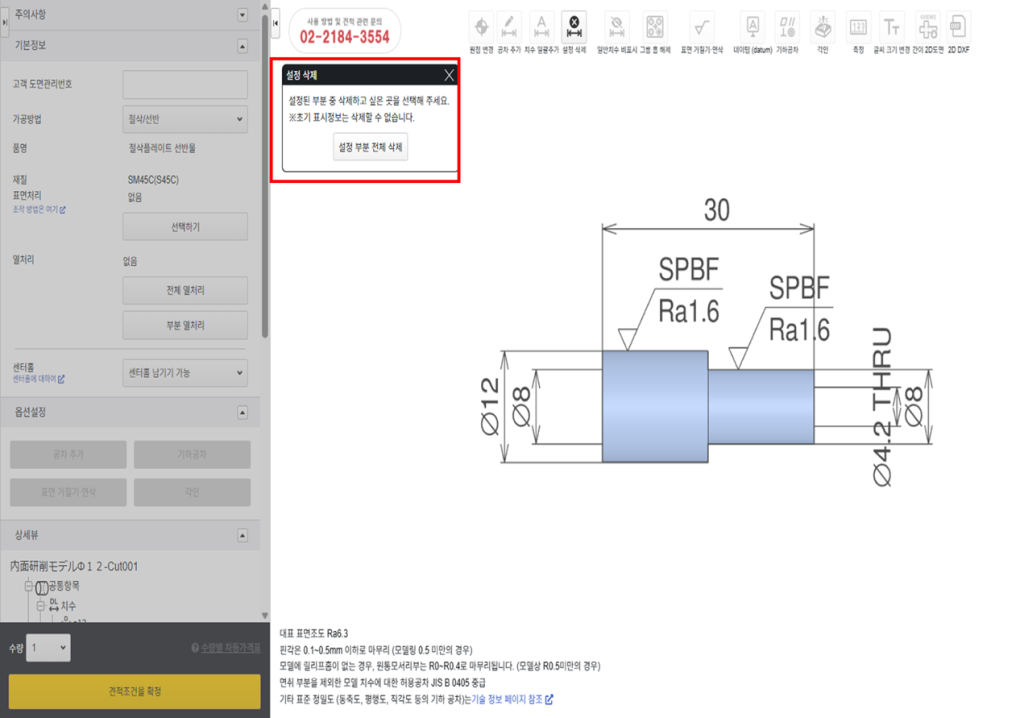Image resolution: width=1024 pixels, height=718 pixels.
Task: Select the 원점 변경 (origin change) tool
Action: [x=481, y=27]
